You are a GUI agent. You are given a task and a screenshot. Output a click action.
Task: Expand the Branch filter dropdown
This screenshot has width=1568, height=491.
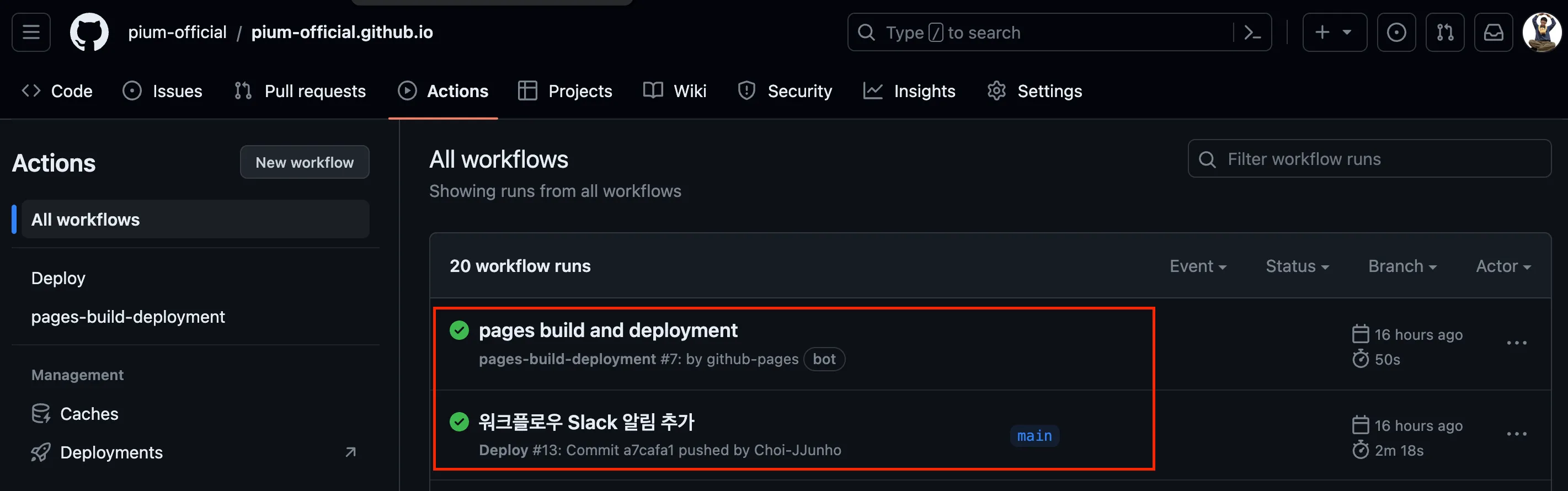(x=1402, y=266)
